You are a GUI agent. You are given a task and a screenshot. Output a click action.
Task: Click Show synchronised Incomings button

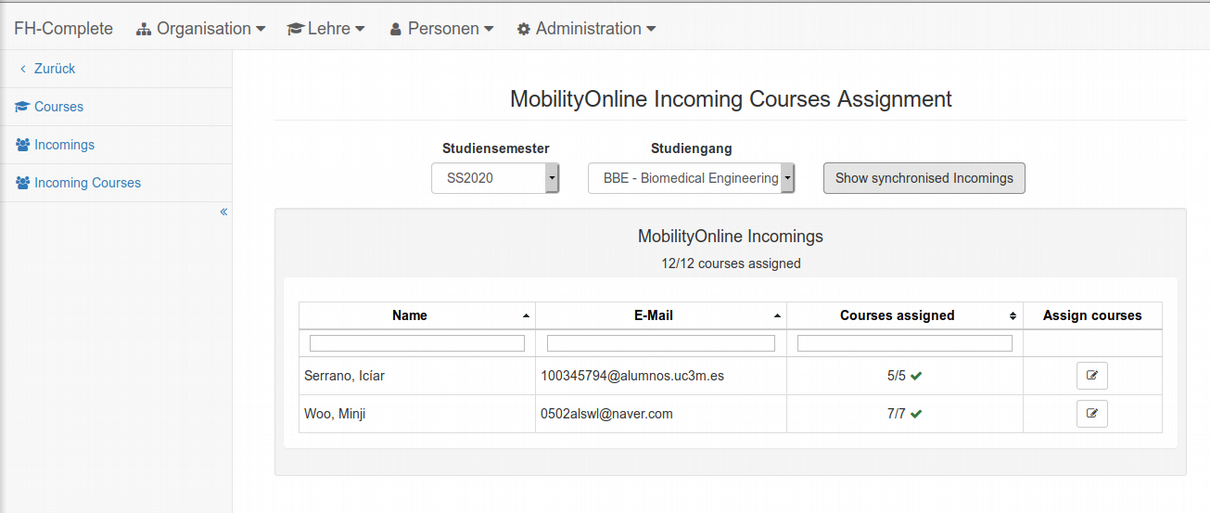(924, 178)
